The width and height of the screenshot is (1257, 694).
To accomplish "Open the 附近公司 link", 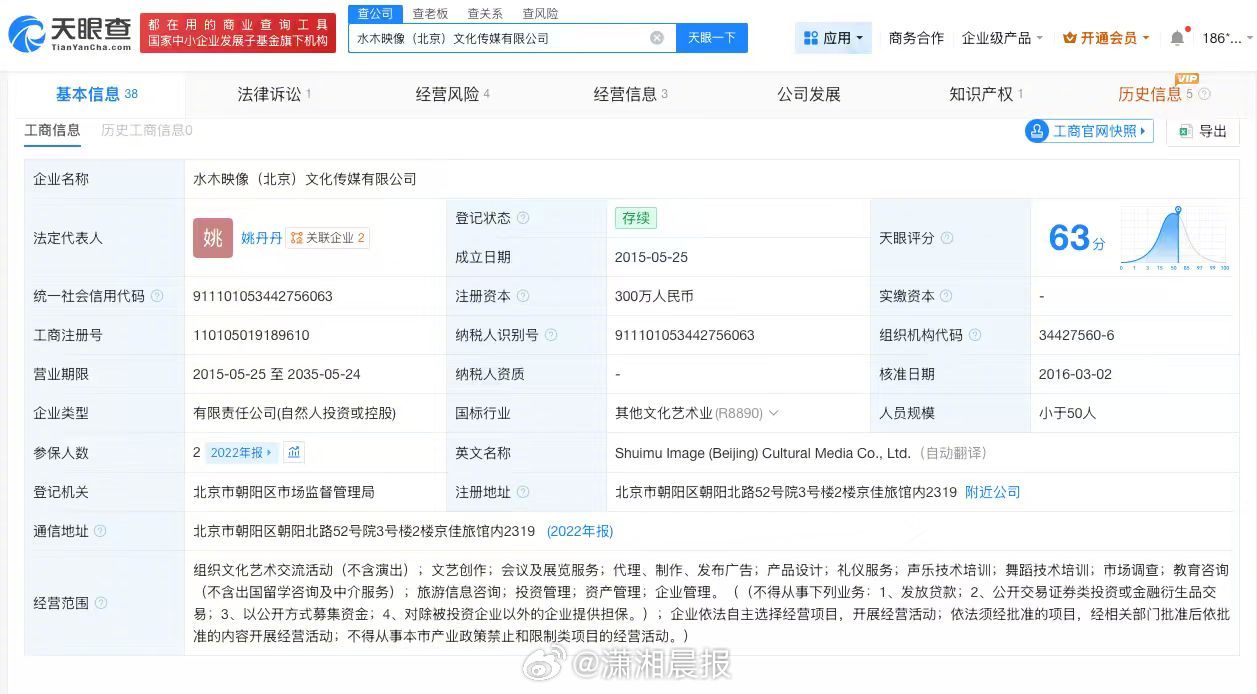I will coord(993,492).
